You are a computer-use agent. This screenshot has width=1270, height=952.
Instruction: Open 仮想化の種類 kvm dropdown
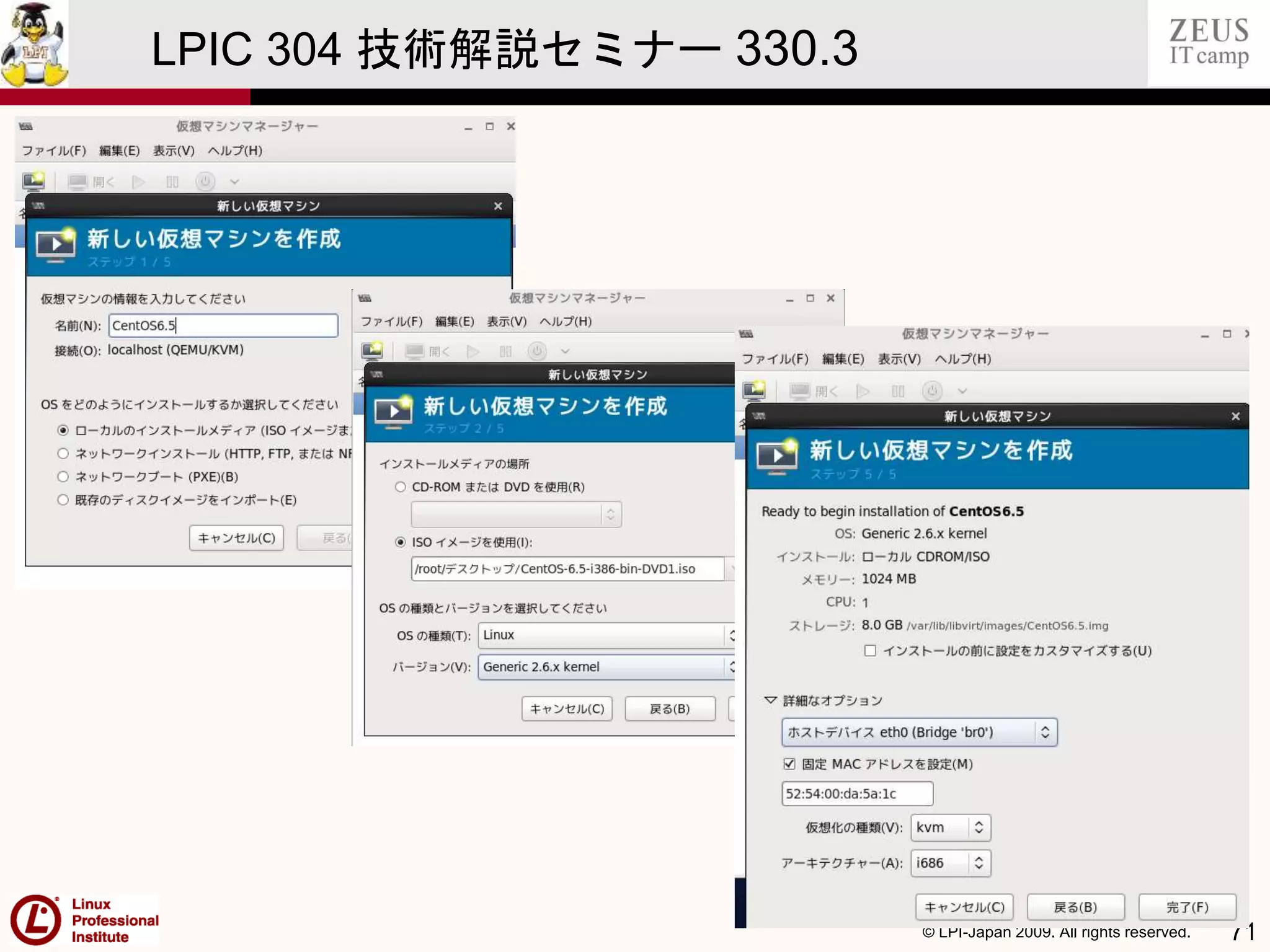[x=951, y=827]
